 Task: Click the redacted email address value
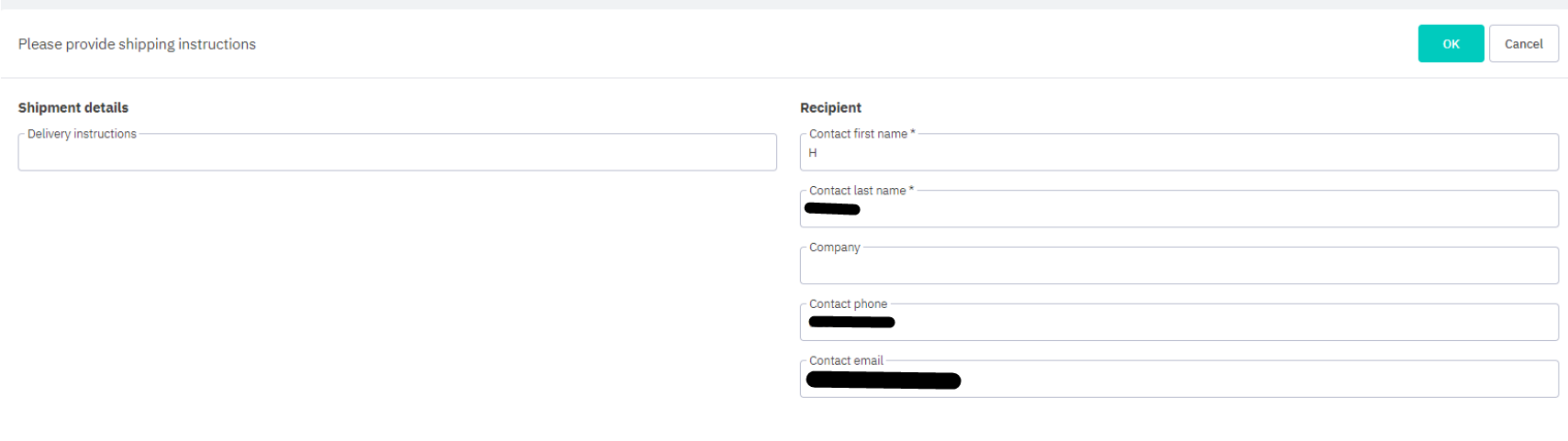click(x=883, y=380)
